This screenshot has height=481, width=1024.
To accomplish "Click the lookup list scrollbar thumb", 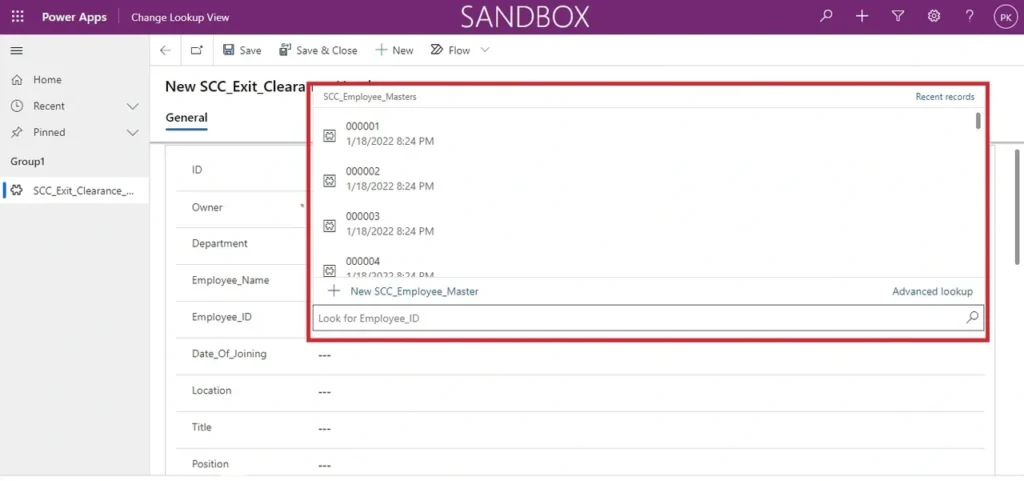I will pos(978,121).
